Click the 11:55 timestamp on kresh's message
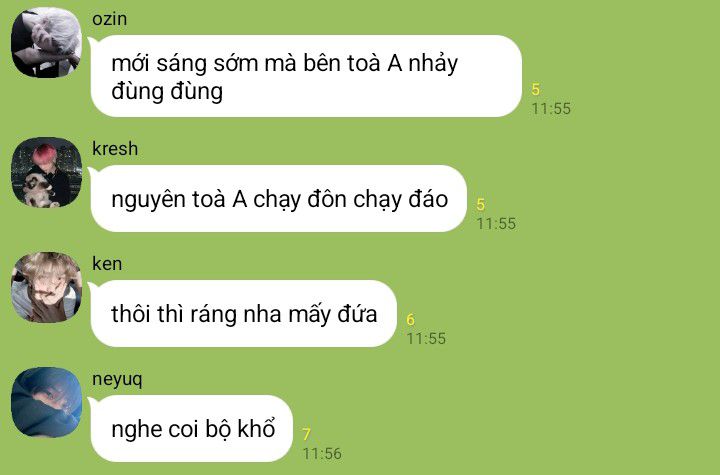The width and height of the screenshot is (720, 475). tap(496, 224)
